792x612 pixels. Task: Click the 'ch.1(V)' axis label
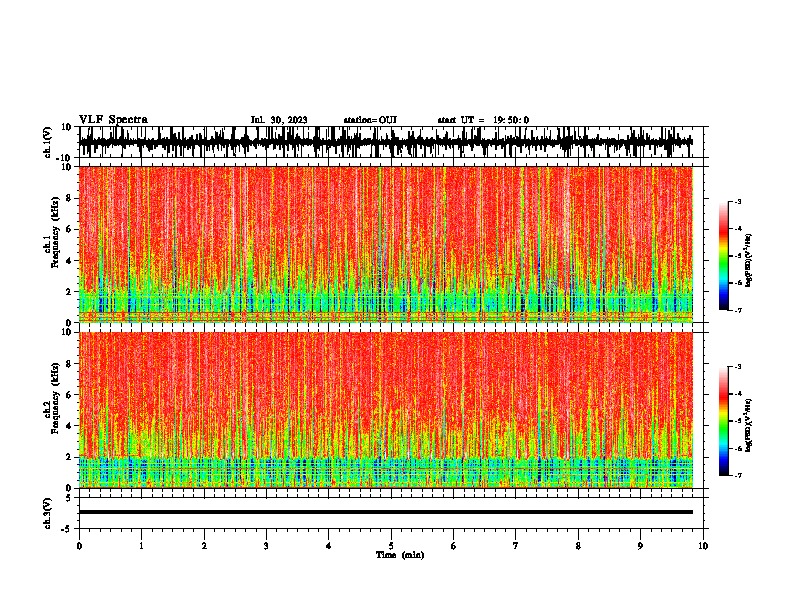tap(48, 142)
